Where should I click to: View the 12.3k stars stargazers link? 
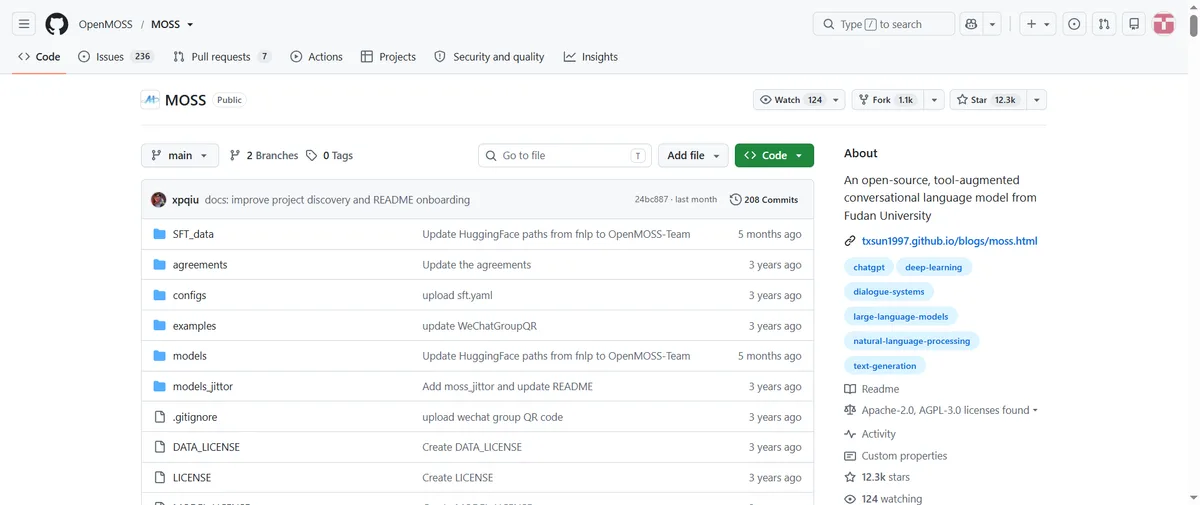pyautogui.click(x=877, y=478)
